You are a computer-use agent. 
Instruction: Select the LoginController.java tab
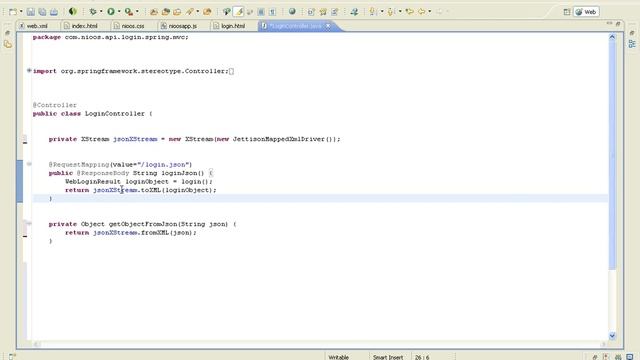(296, 26)
